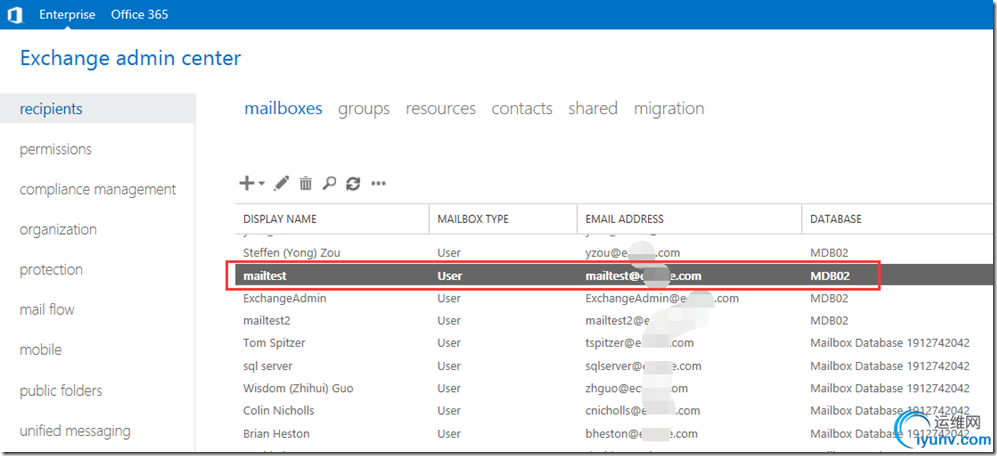
Task: Switch to the contacts tab
Action: pyautogui.click(x=522, y=109)
